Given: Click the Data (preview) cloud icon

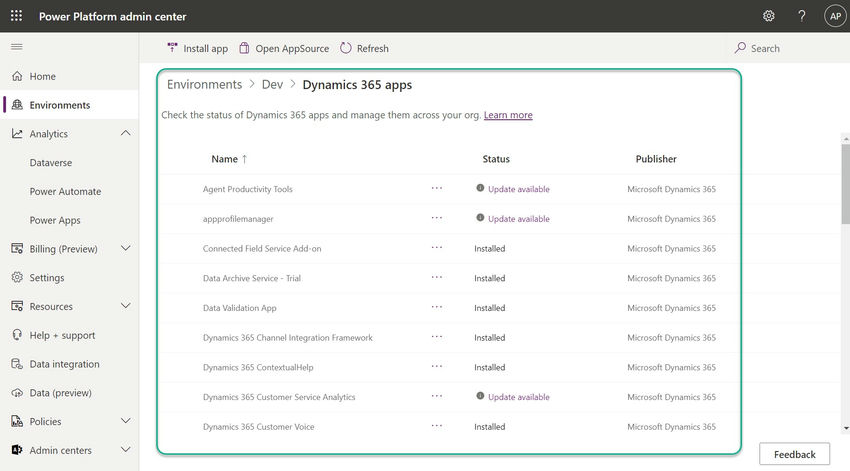Looking at the screenshot, I should 17,392.
